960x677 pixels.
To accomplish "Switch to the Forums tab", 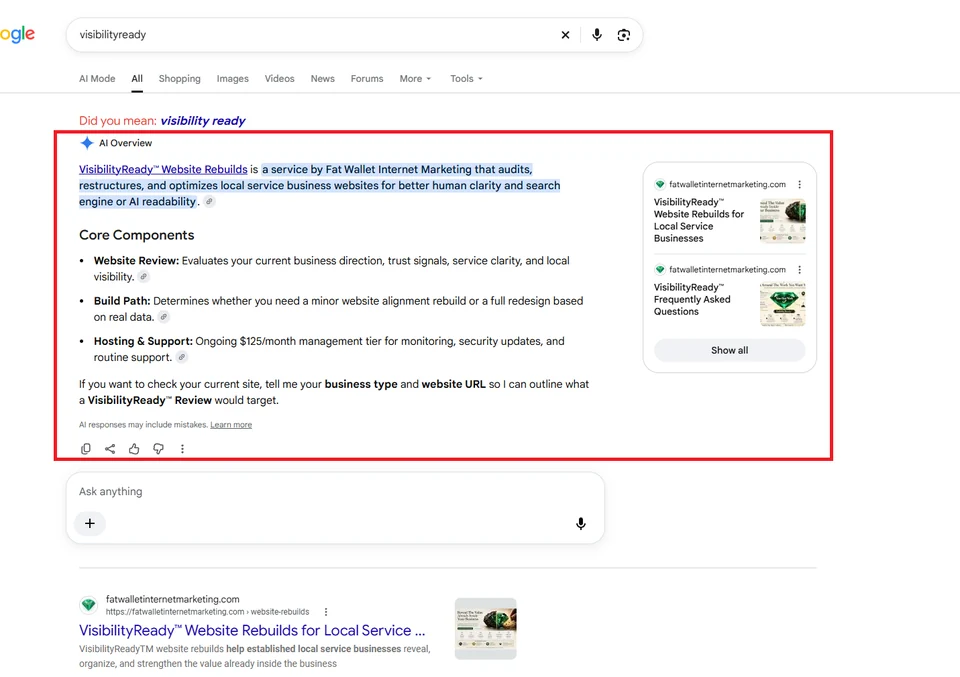I will [x=367, y=79].
